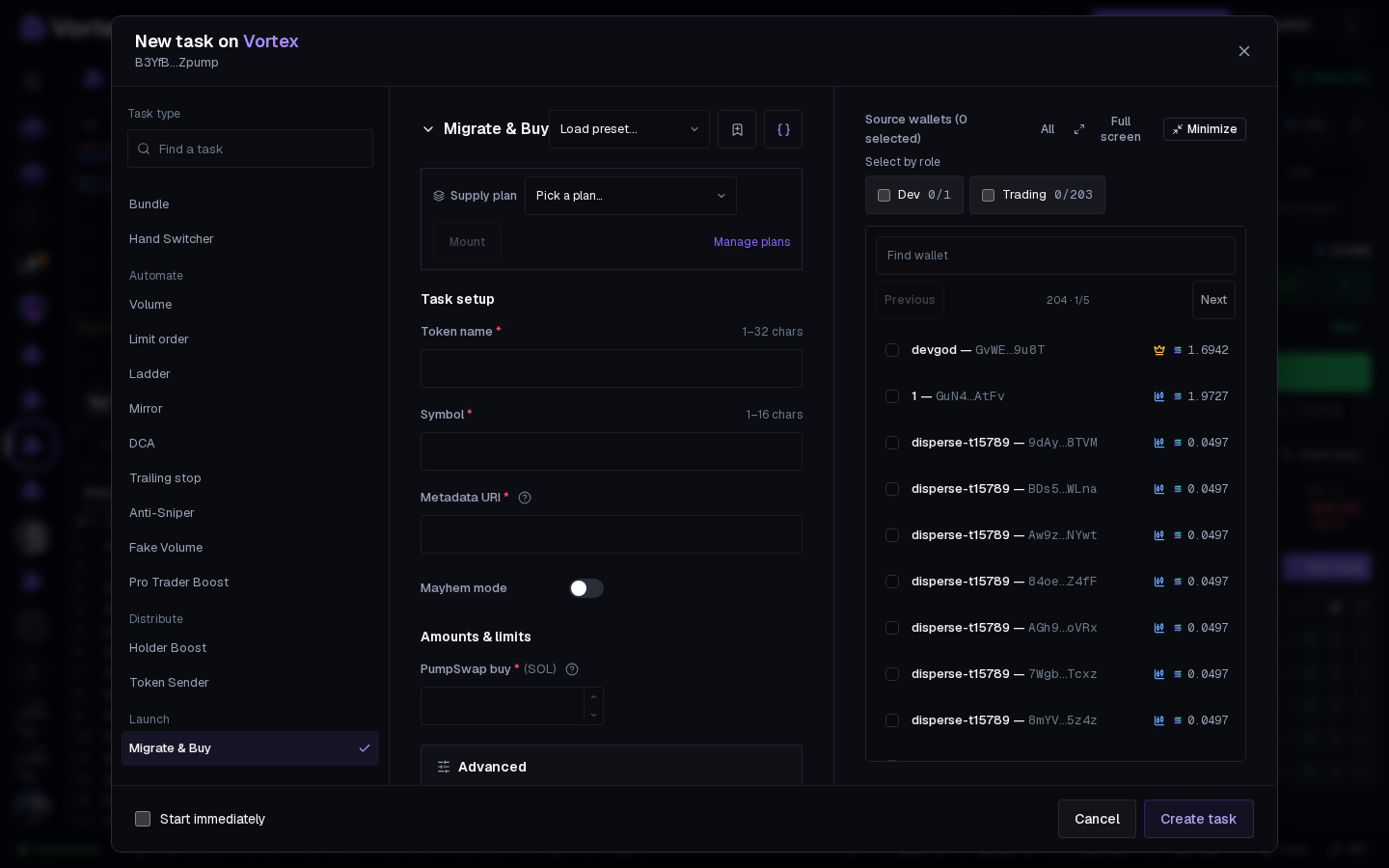Image resolution: width=1389 pixels, height=868 pixels.
Task: Decrease the PumpSwap buy amount stepper
Action: [593, 715]
